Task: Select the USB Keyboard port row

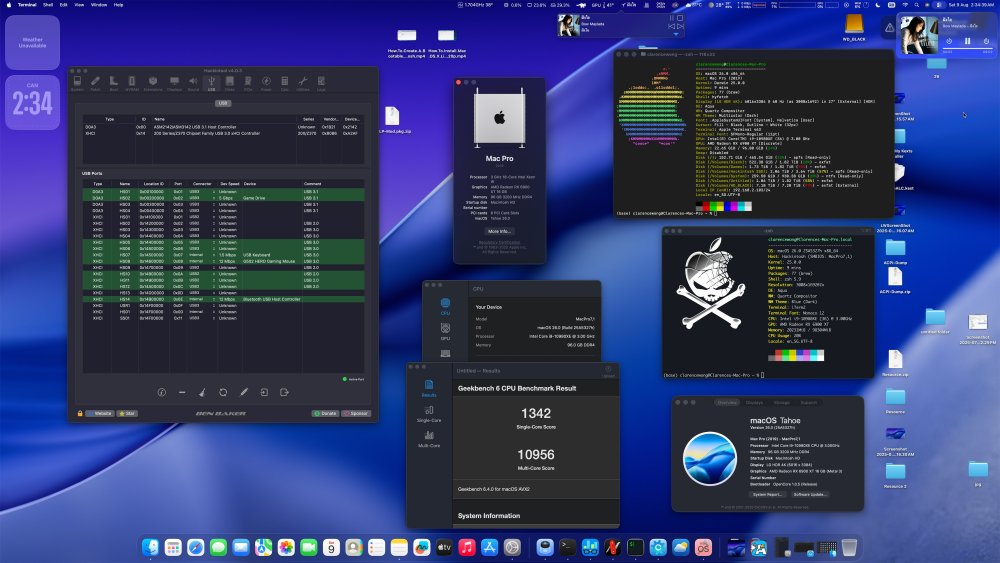Action: pyautogui.click(x=223, y=255)
